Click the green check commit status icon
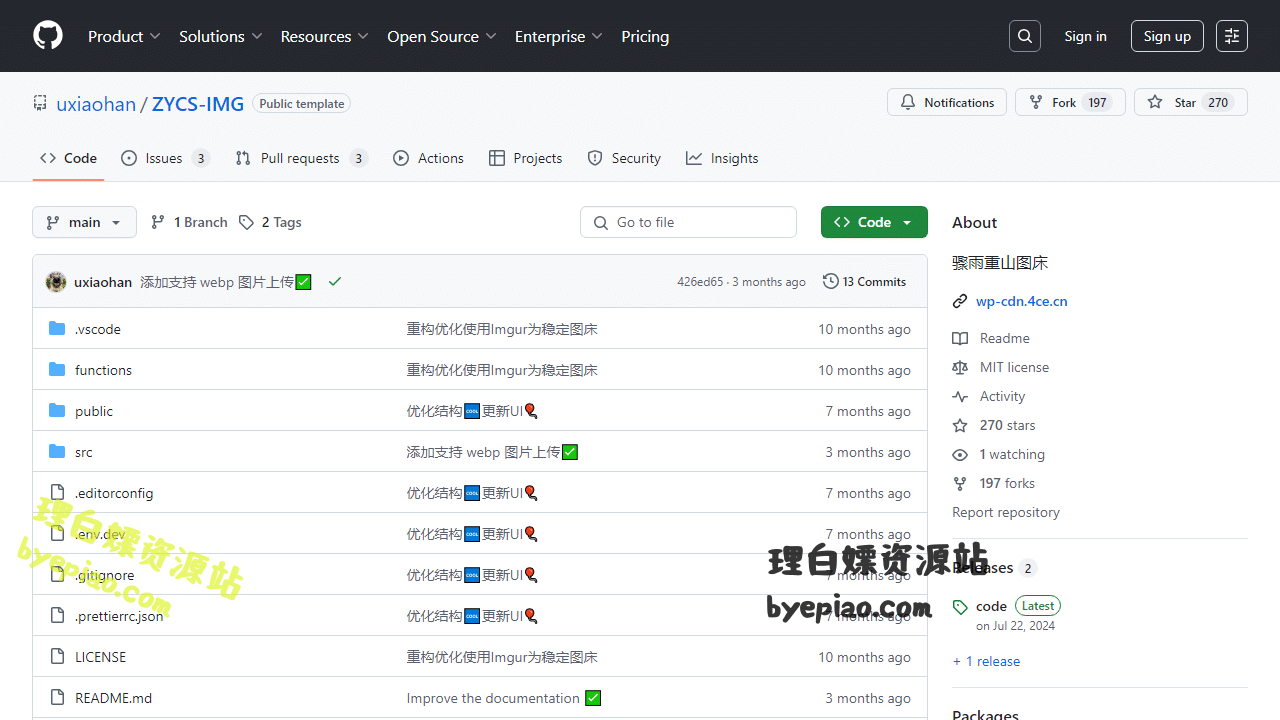 click(335, 282)
